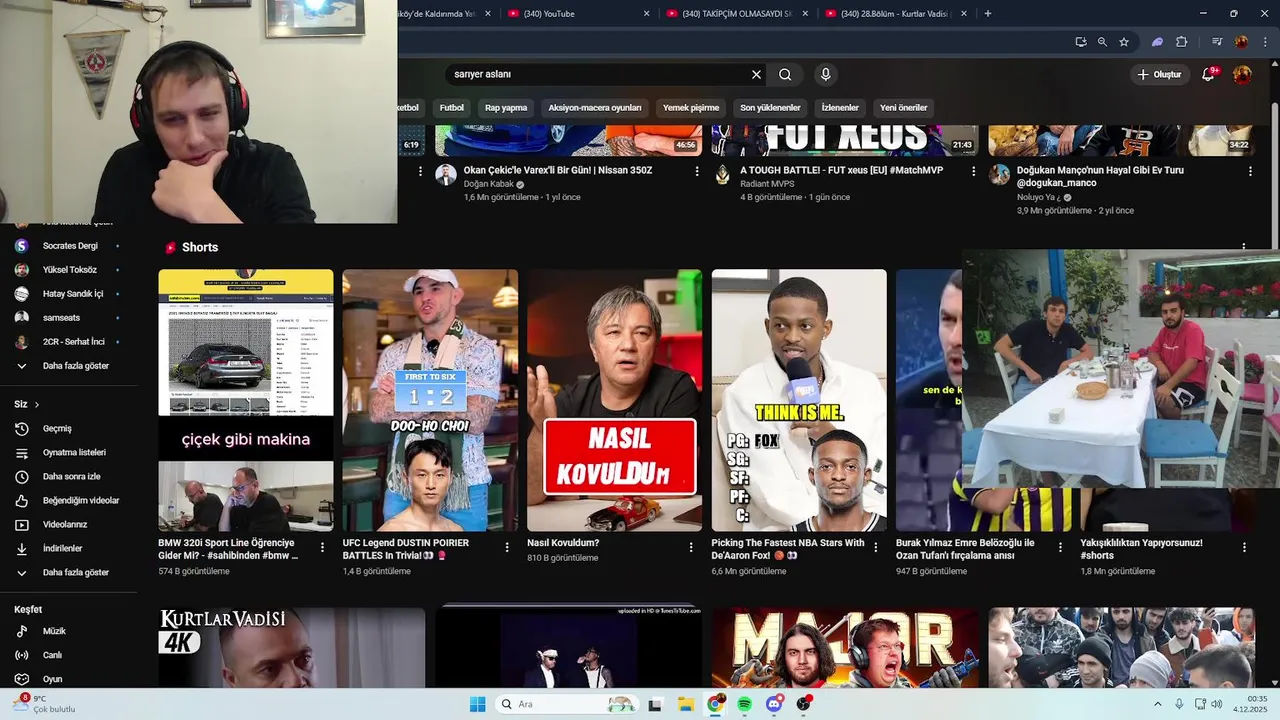Open the browser extensions puzzle icon
Image resolution: width=1280 pixels, height=720 pixels.
coord(1181,42)
